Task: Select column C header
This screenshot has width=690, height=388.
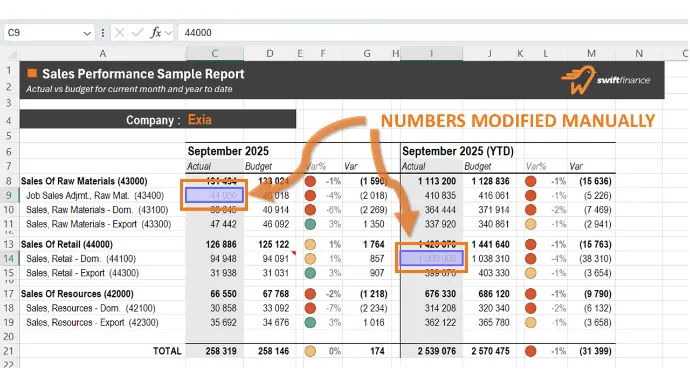Action: (215, 53)
